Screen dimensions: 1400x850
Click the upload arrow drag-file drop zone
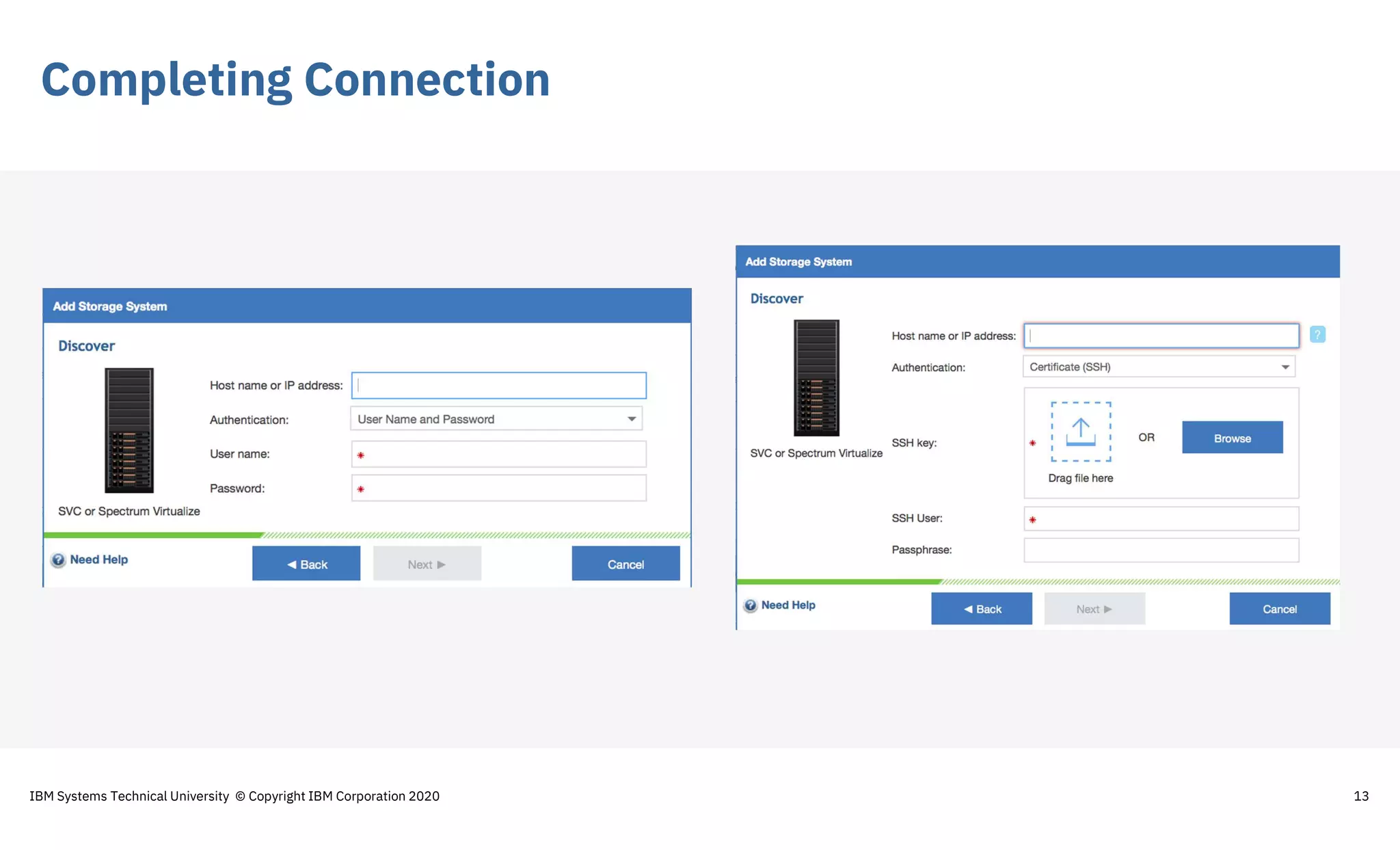(x=1081, y=431)
